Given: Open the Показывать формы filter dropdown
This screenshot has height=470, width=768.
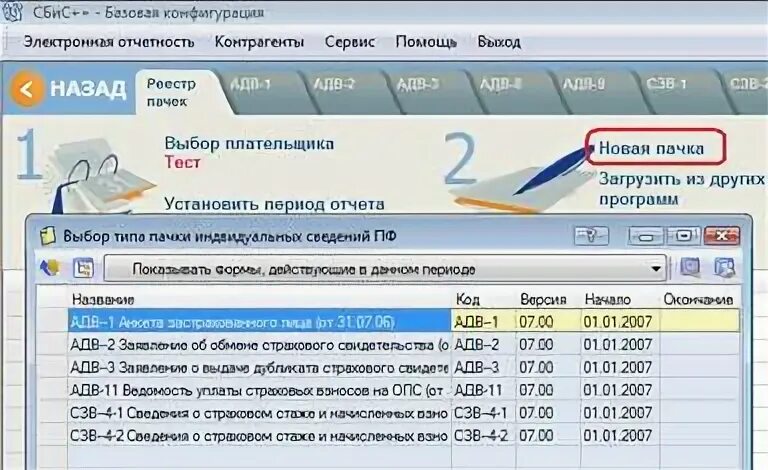Looking at the screenshot, I should pos(385,269).
